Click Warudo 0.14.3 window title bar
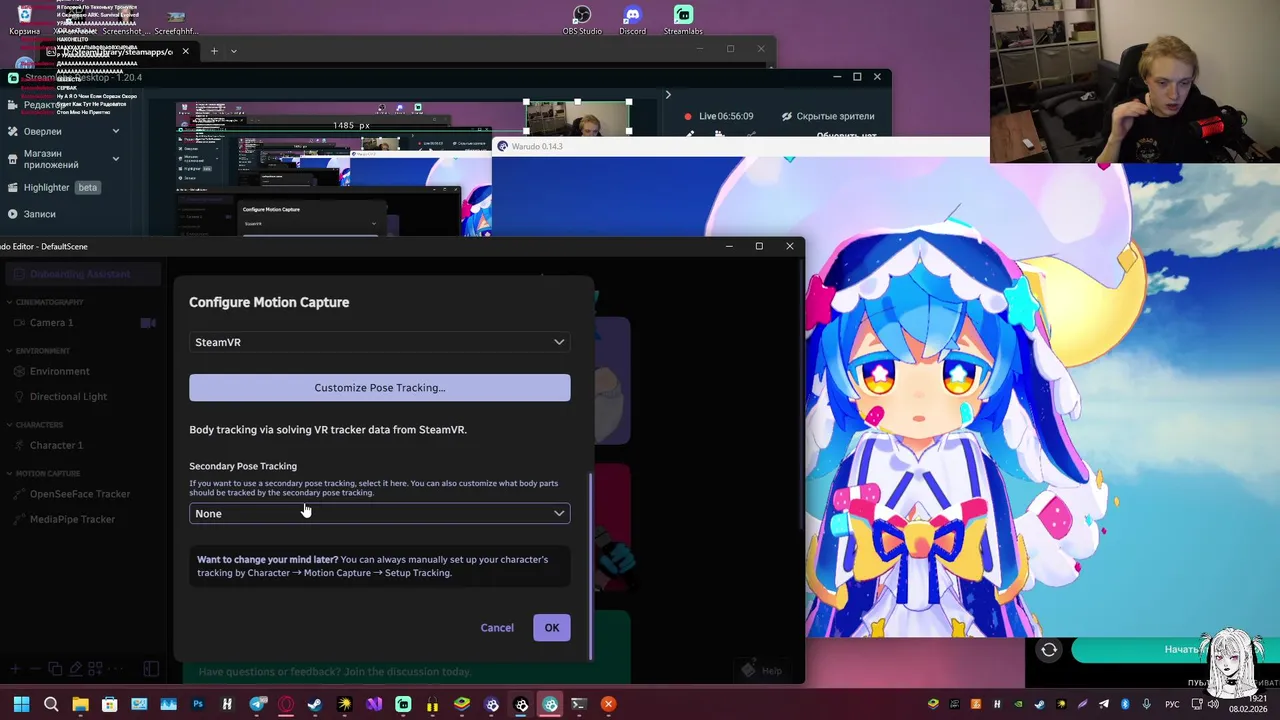Screen dimensions: 1280x720 click(x=740, y=146)
